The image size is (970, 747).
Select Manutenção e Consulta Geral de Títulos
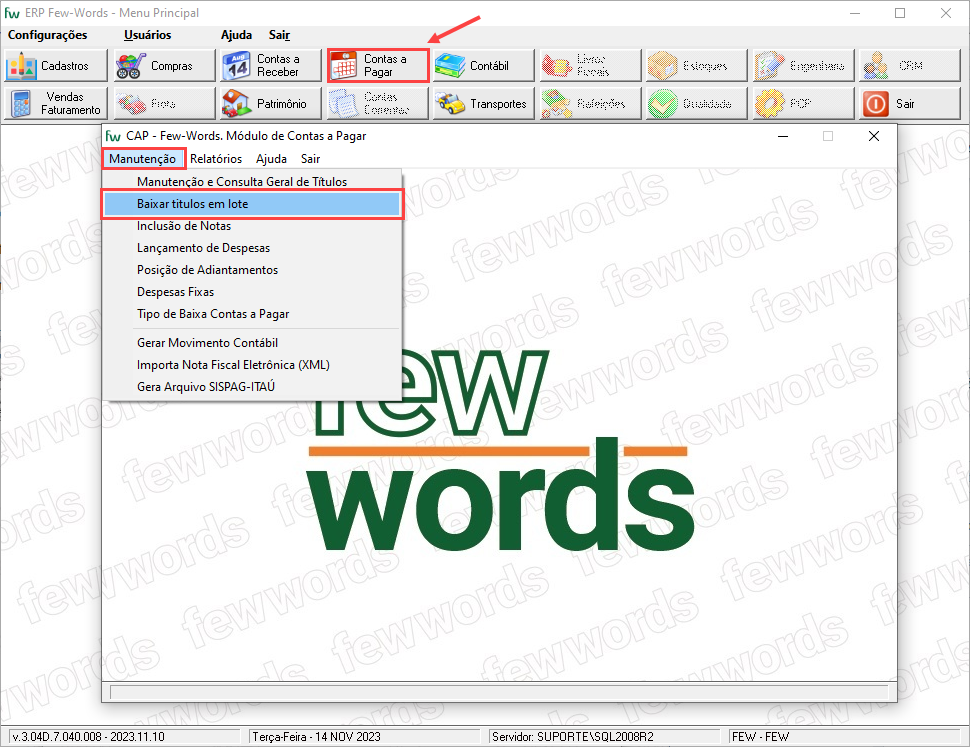click(x=252, y=182)
